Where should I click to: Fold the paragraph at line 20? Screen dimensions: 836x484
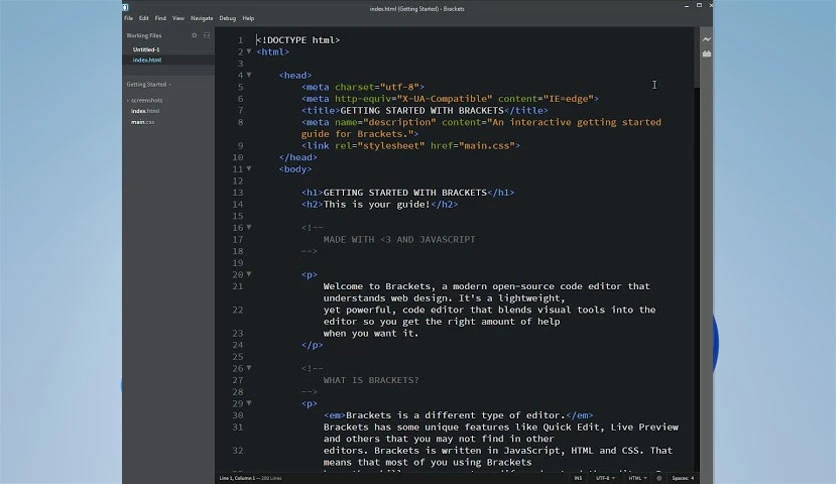coord(249,274)
